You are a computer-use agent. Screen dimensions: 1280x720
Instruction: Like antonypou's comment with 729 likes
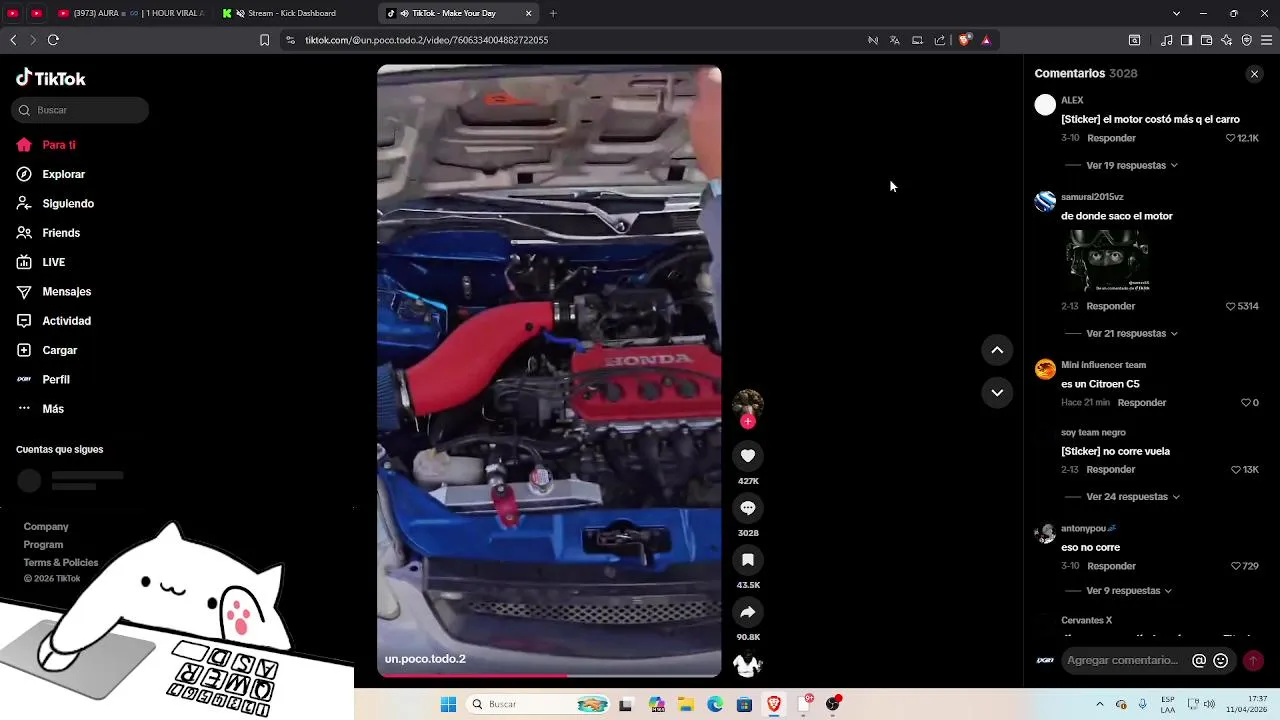(1236, 566)
